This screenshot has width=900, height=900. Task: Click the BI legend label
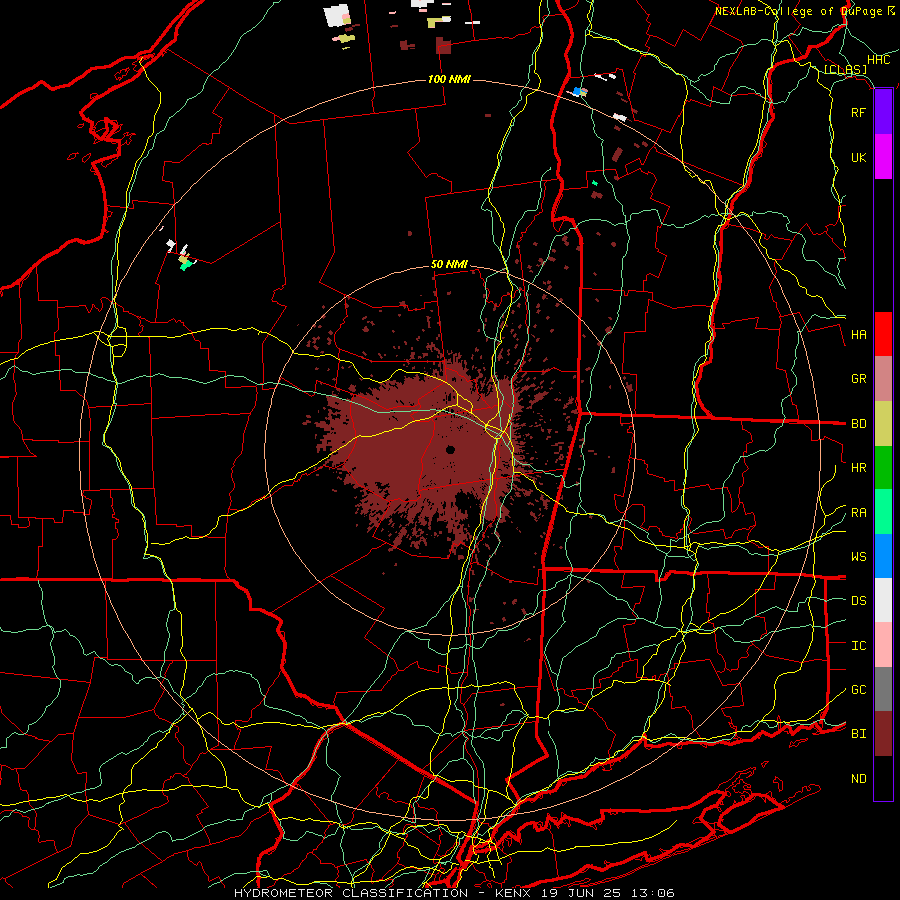[859, 734]
